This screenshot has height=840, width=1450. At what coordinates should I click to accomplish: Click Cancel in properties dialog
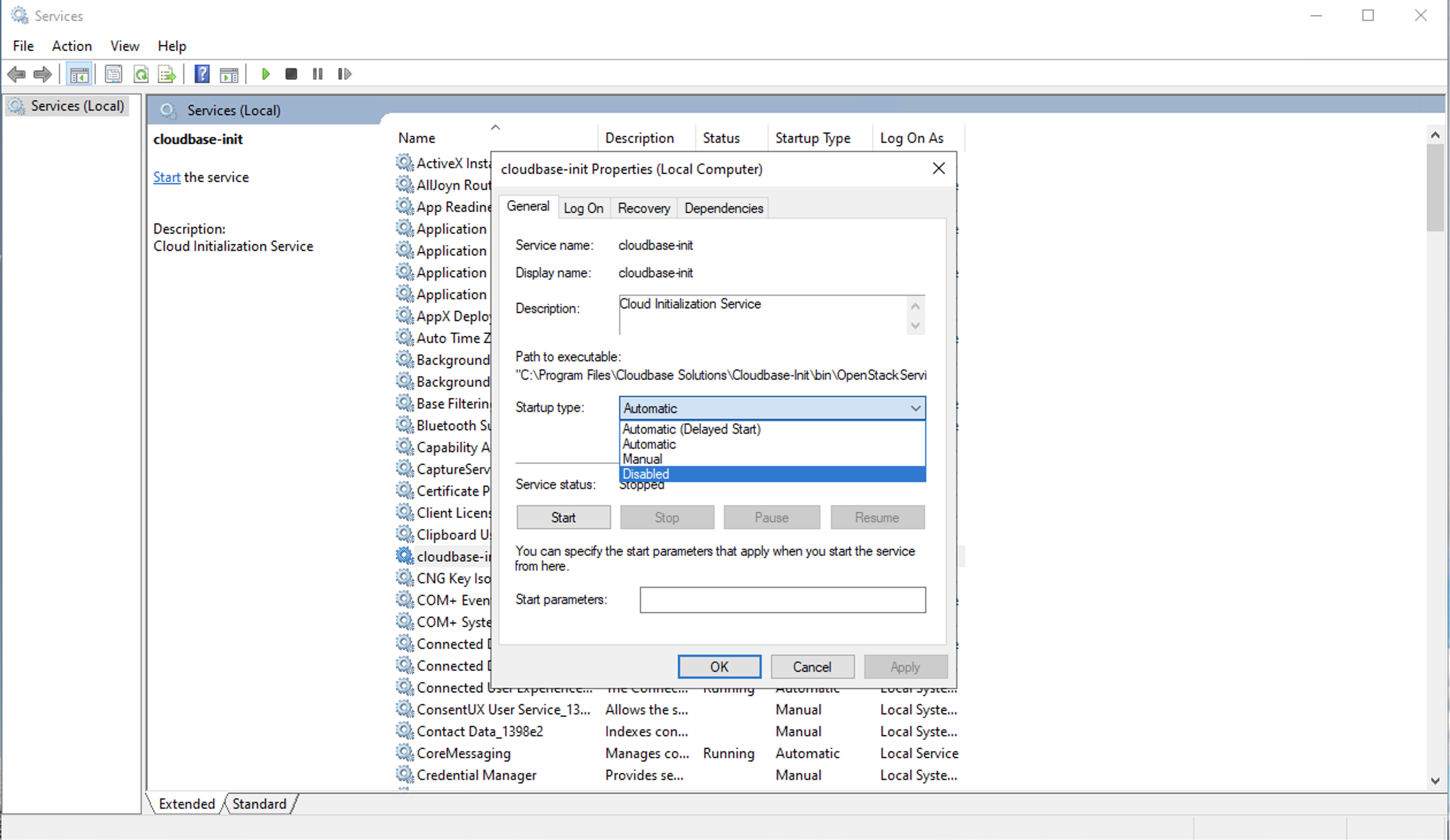[812, 667]
